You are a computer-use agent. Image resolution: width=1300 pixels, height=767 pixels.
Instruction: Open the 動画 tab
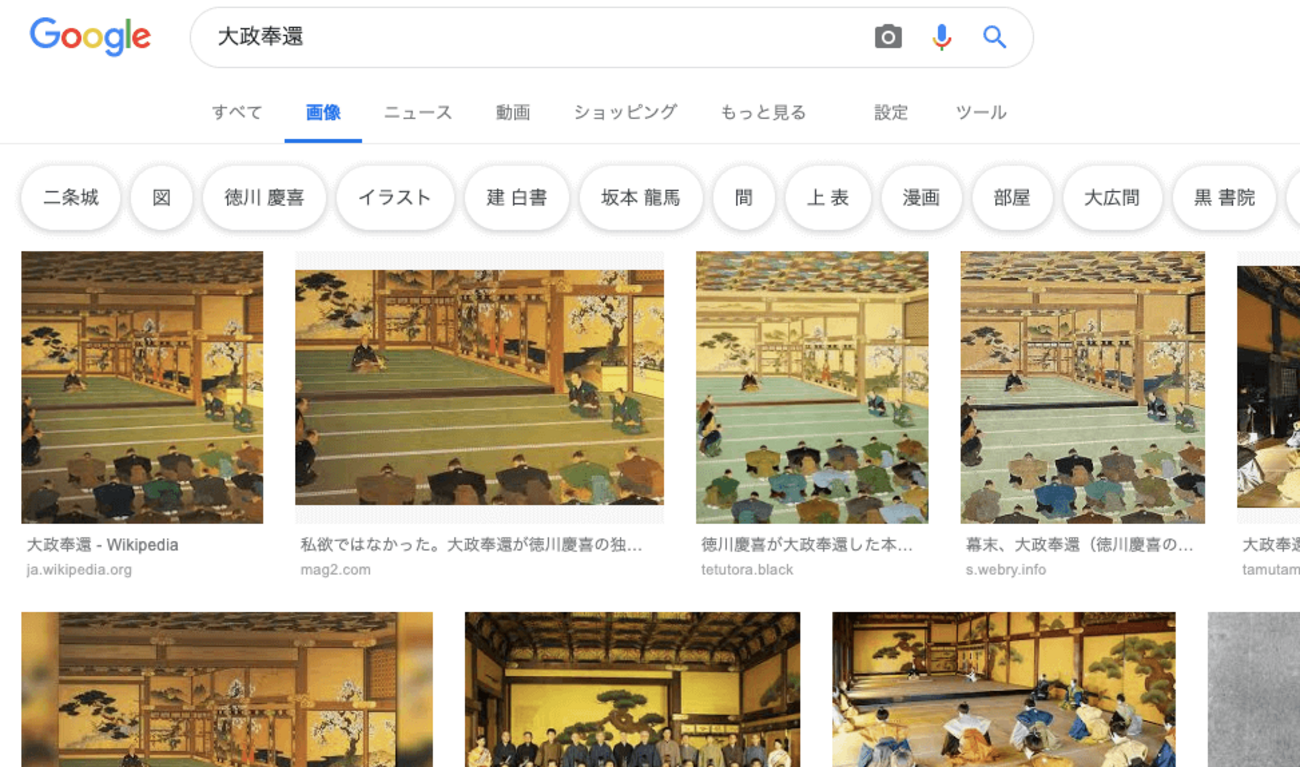coord(513,112)
